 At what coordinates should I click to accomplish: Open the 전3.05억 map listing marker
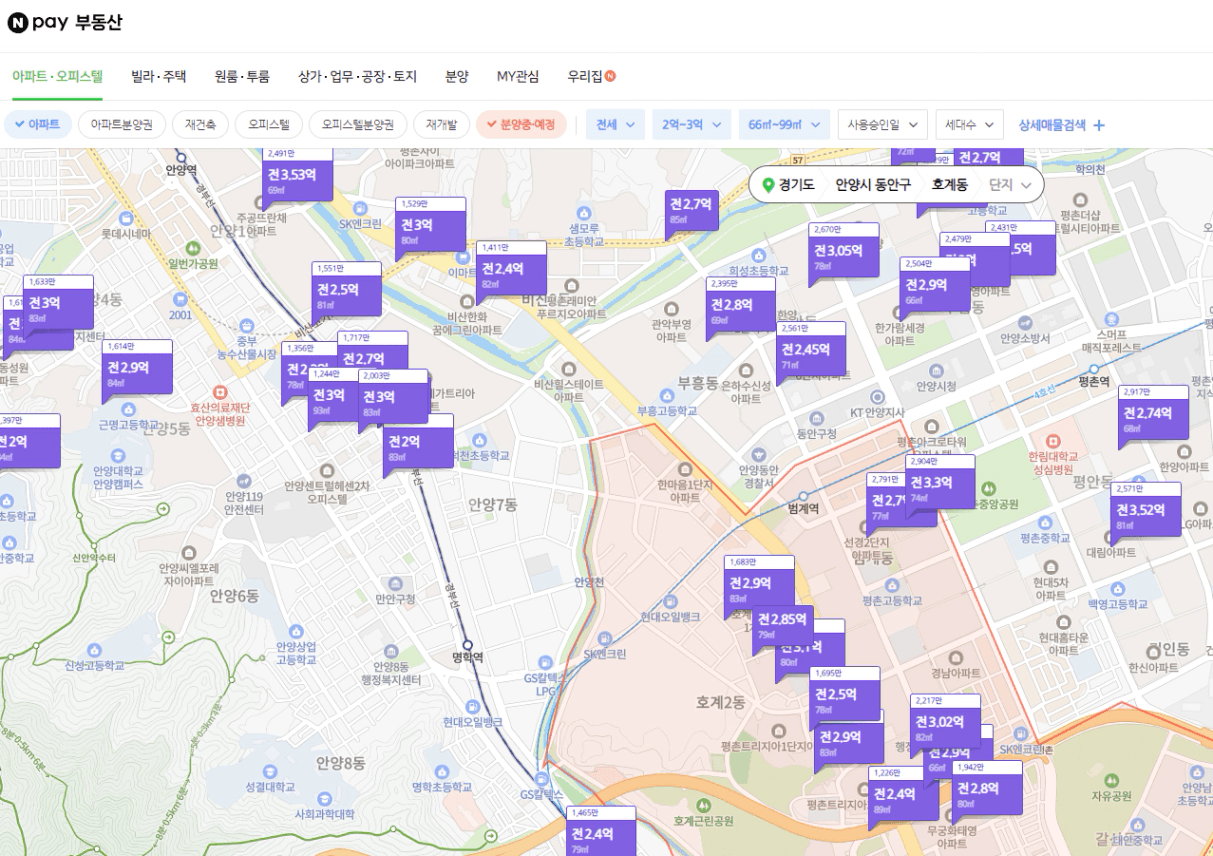(844, 253)
